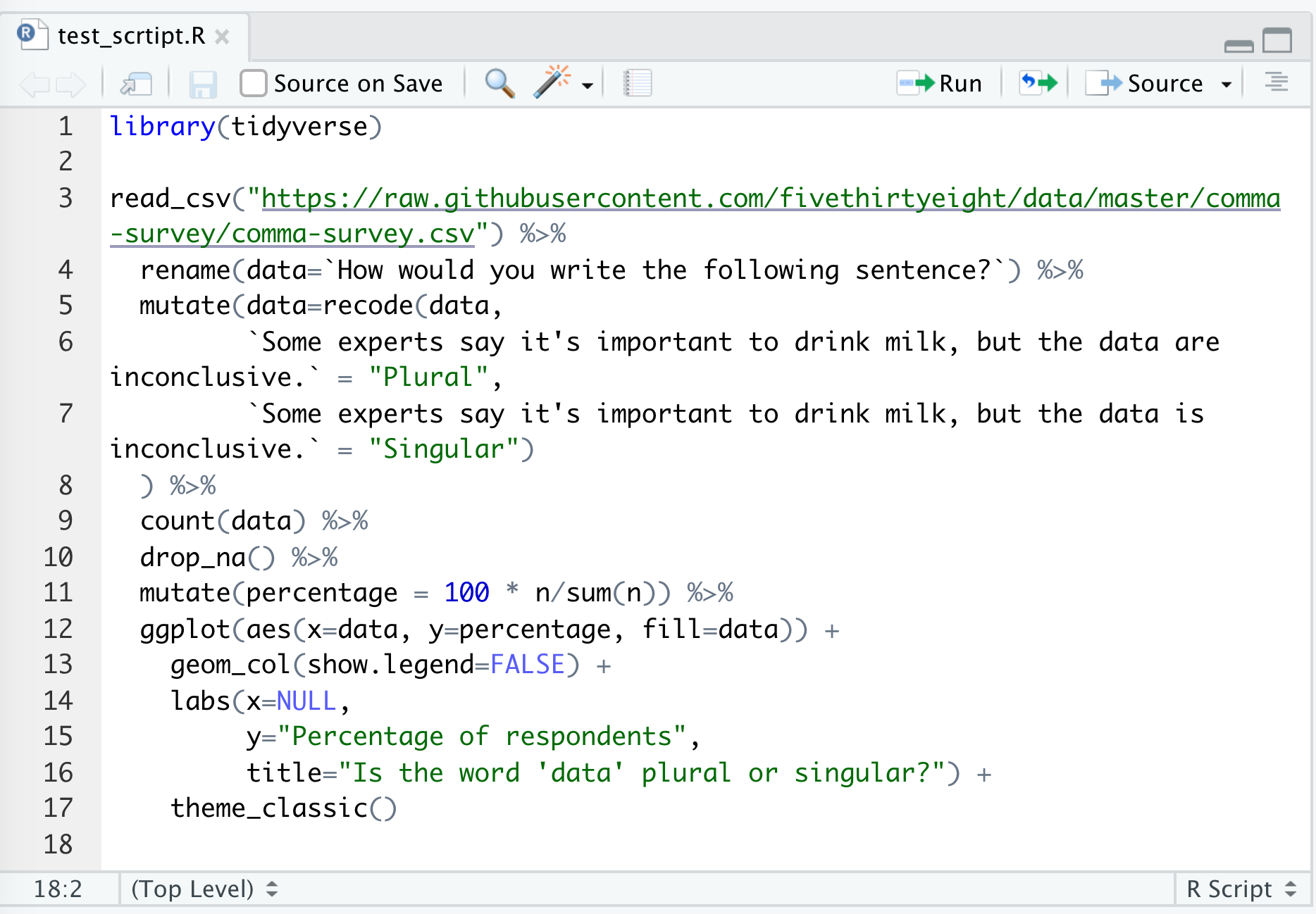
Task: Click the show in new window icon
Action: [x=136, y=84]
